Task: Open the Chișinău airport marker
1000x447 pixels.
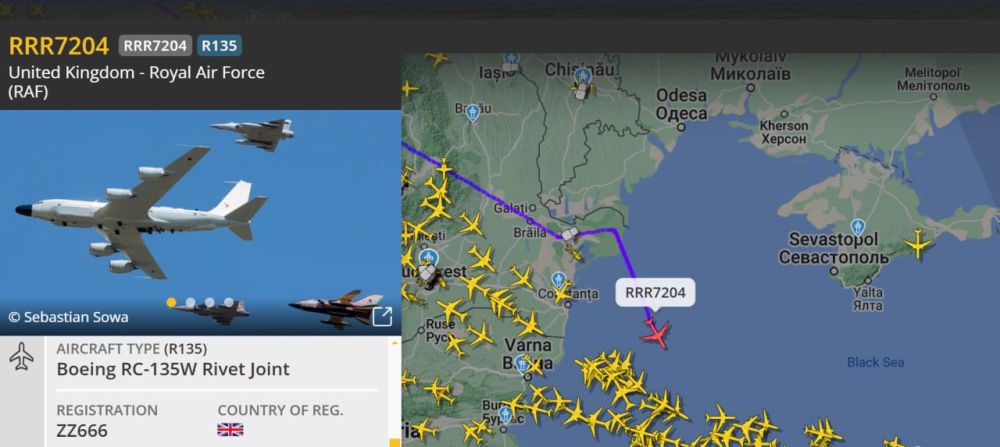Action: click(x=582, y=77)
